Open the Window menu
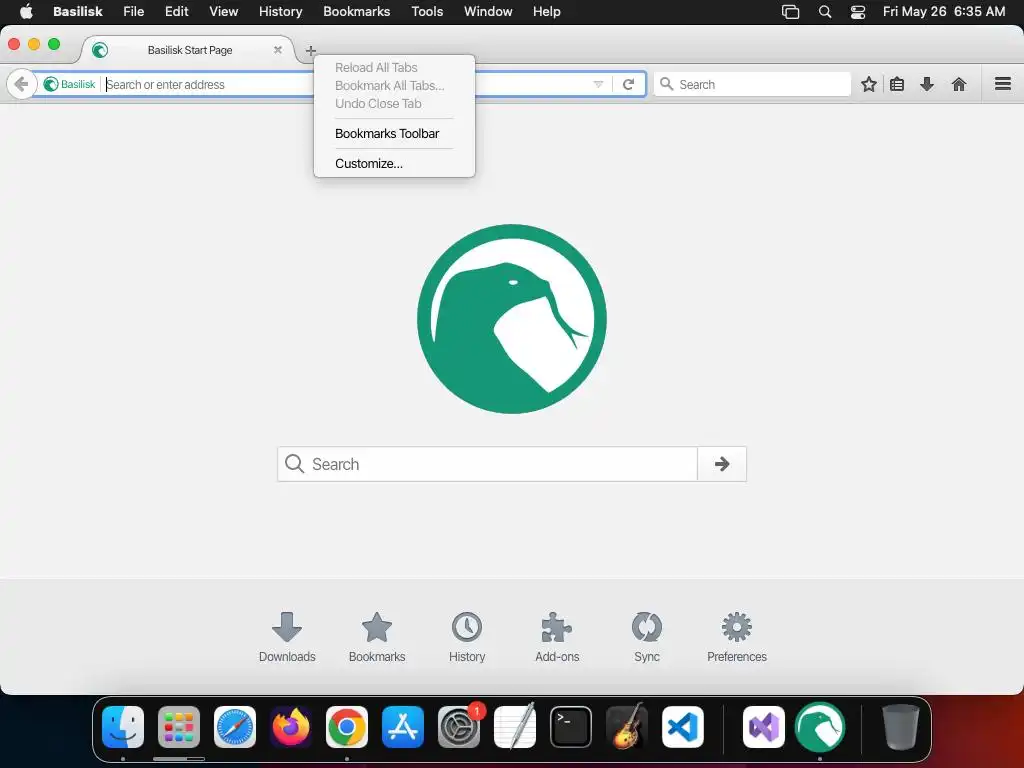Viewport: 1024px width, 768px height. [488, 12]
